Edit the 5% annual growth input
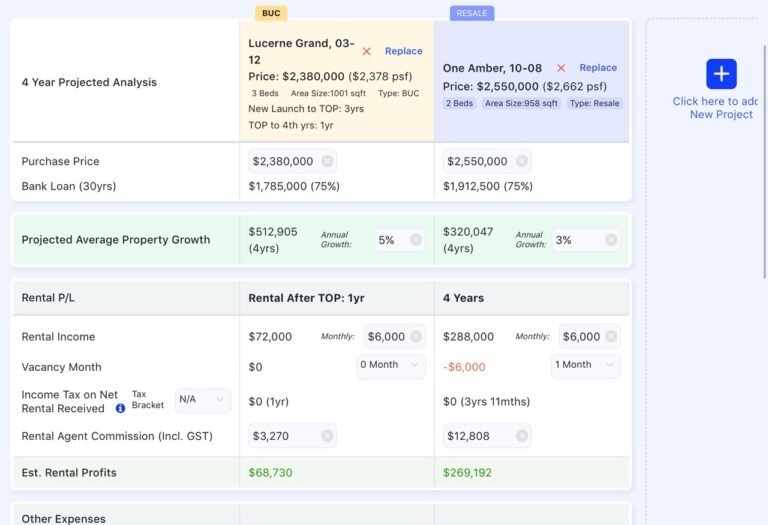The image size is (768, 525). [399, 240]
